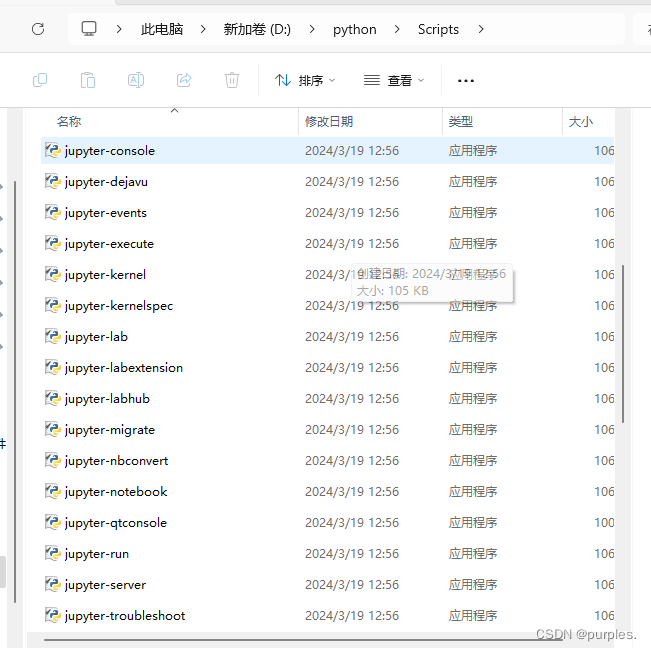Click the computer monitor icon in breadcrumb

(x=89, y=29)
